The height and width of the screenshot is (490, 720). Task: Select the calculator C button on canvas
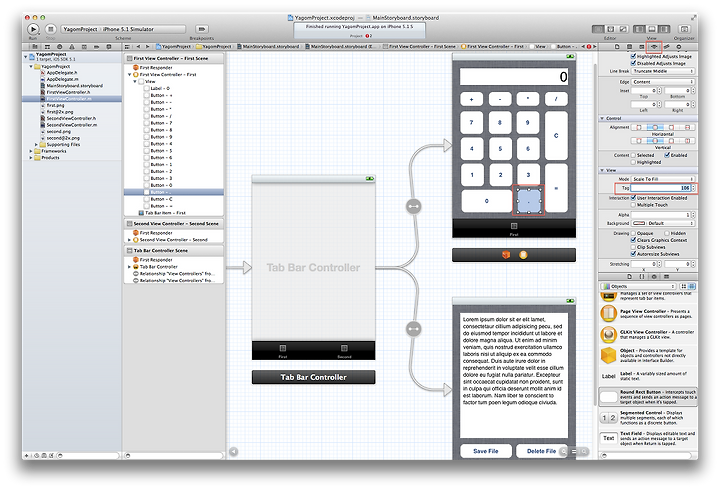click(556, 135)
